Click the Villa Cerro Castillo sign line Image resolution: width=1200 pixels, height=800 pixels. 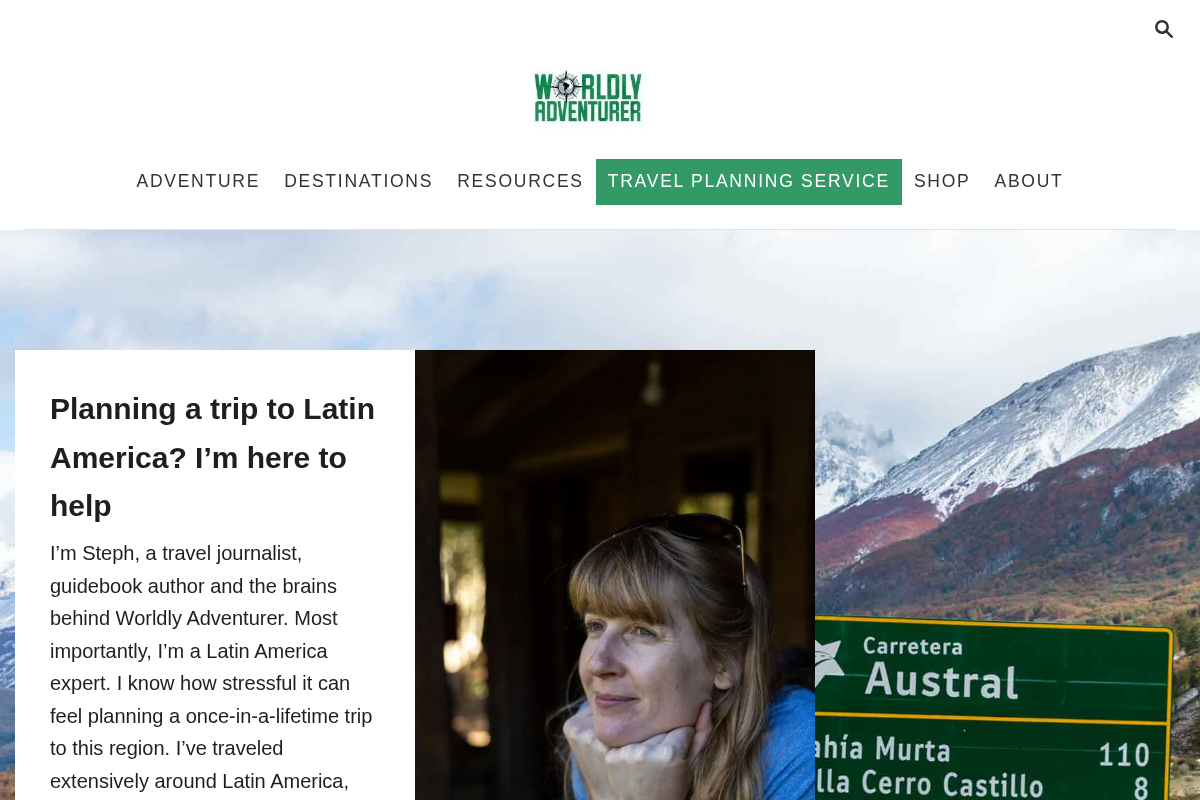coord(985,786)
